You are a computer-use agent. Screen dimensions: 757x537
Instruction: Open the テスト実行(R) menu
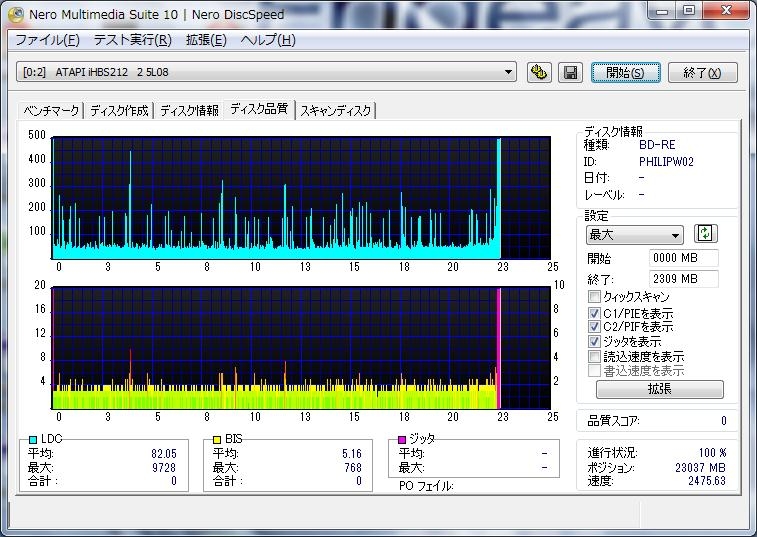(x=133, y=40)
